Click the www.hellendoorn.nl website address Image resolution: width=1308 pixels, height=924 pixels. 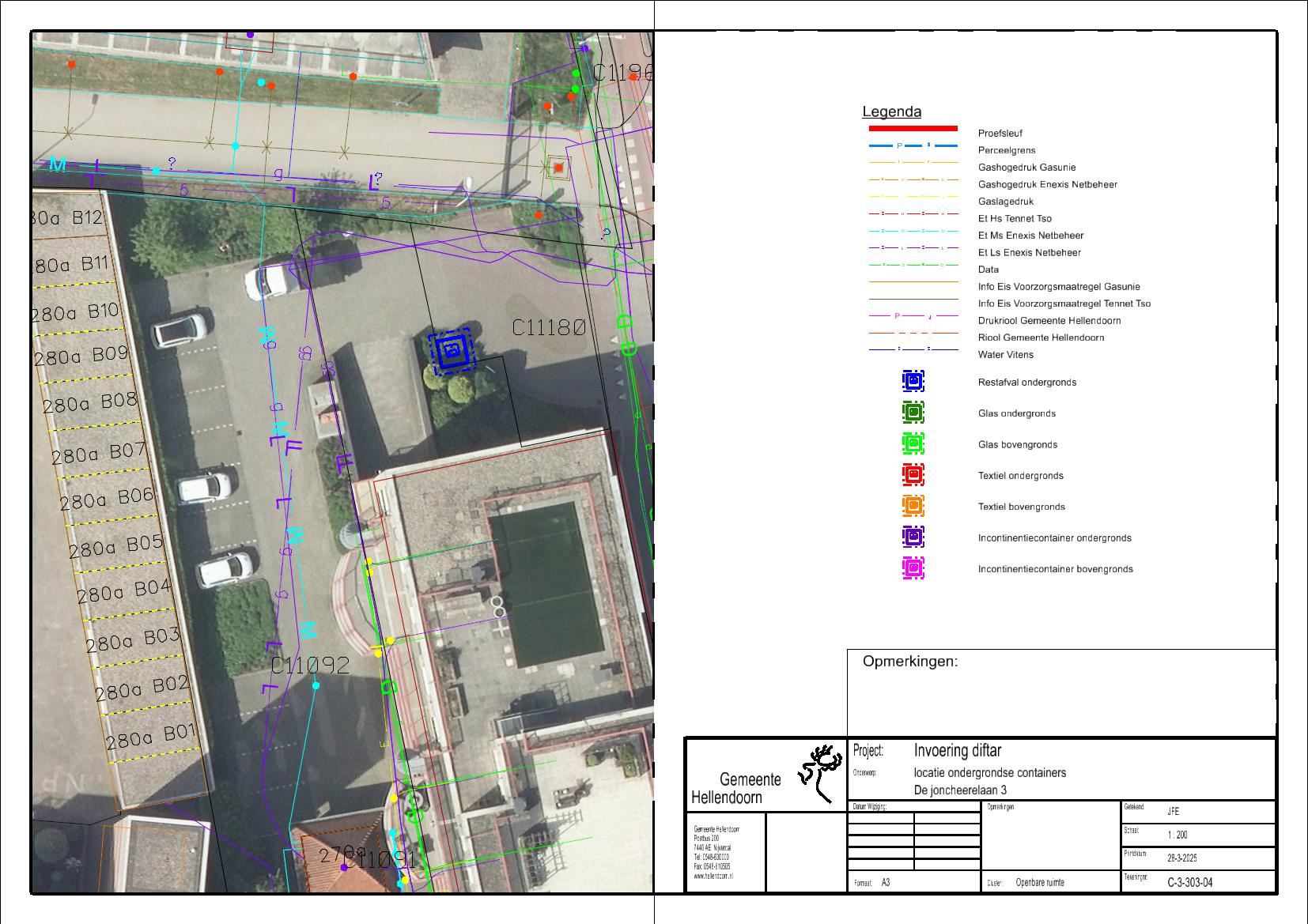pyautogui.click(x=713, y=877)
